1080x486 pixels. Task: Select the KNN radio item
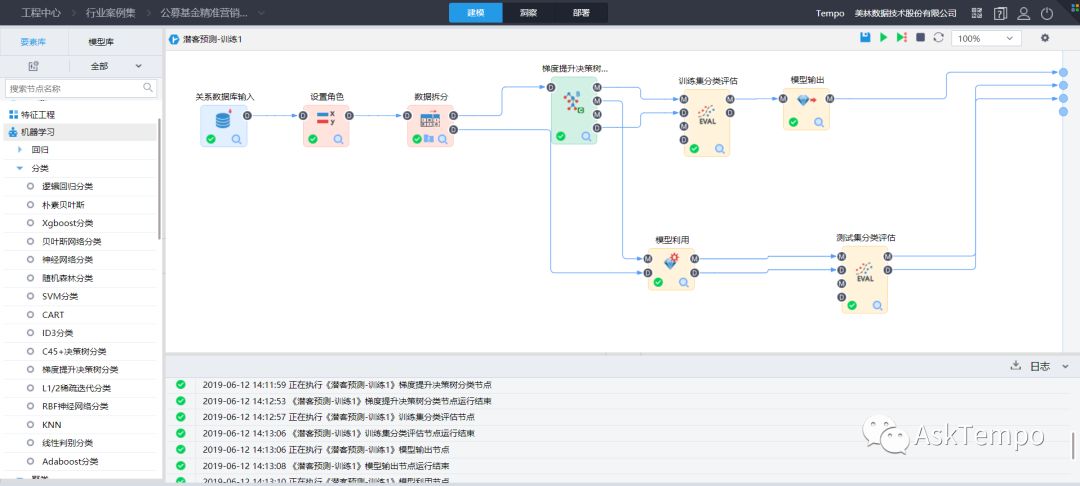tap(44, 425)
